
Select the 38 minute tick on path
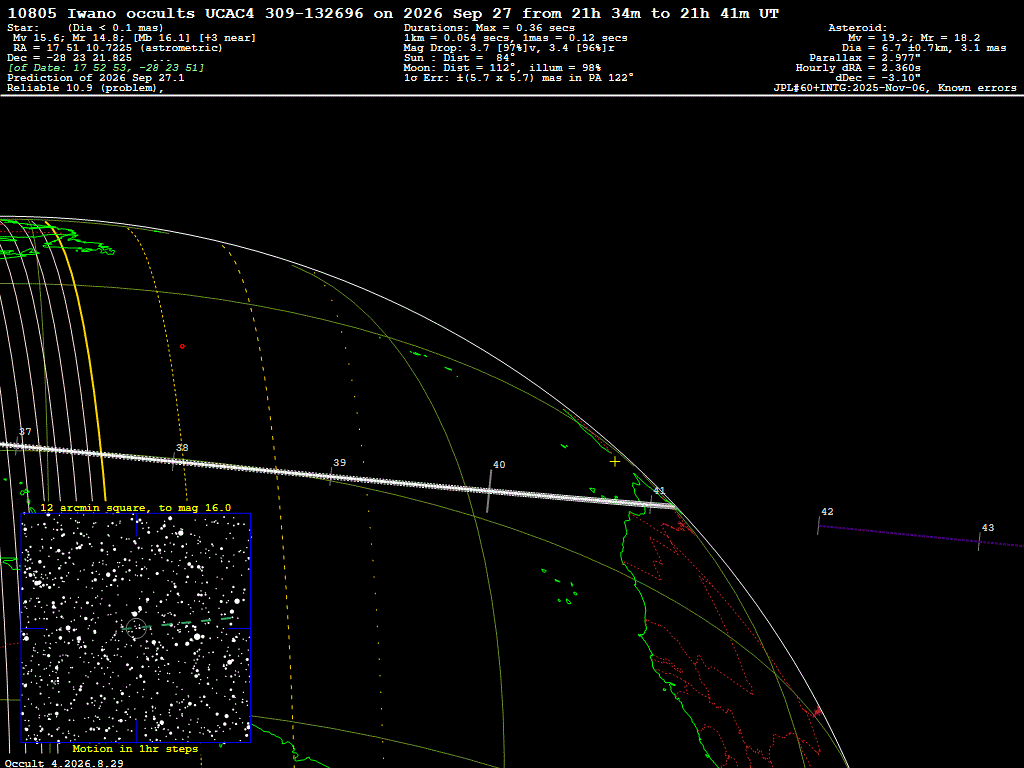click(174, 460)
